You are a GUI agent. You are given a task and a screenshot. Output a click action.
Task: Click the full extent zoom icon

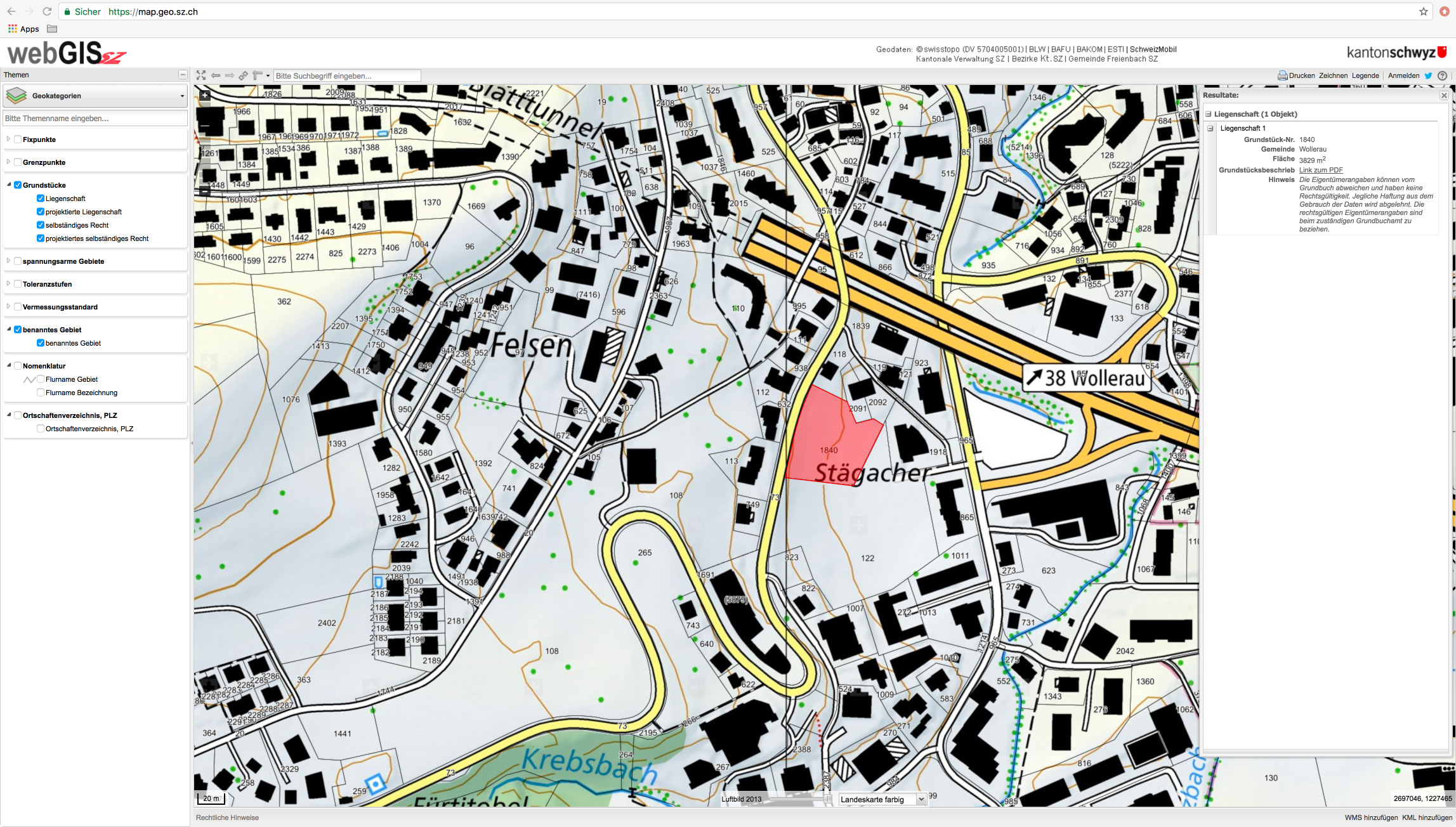point(201,75)
